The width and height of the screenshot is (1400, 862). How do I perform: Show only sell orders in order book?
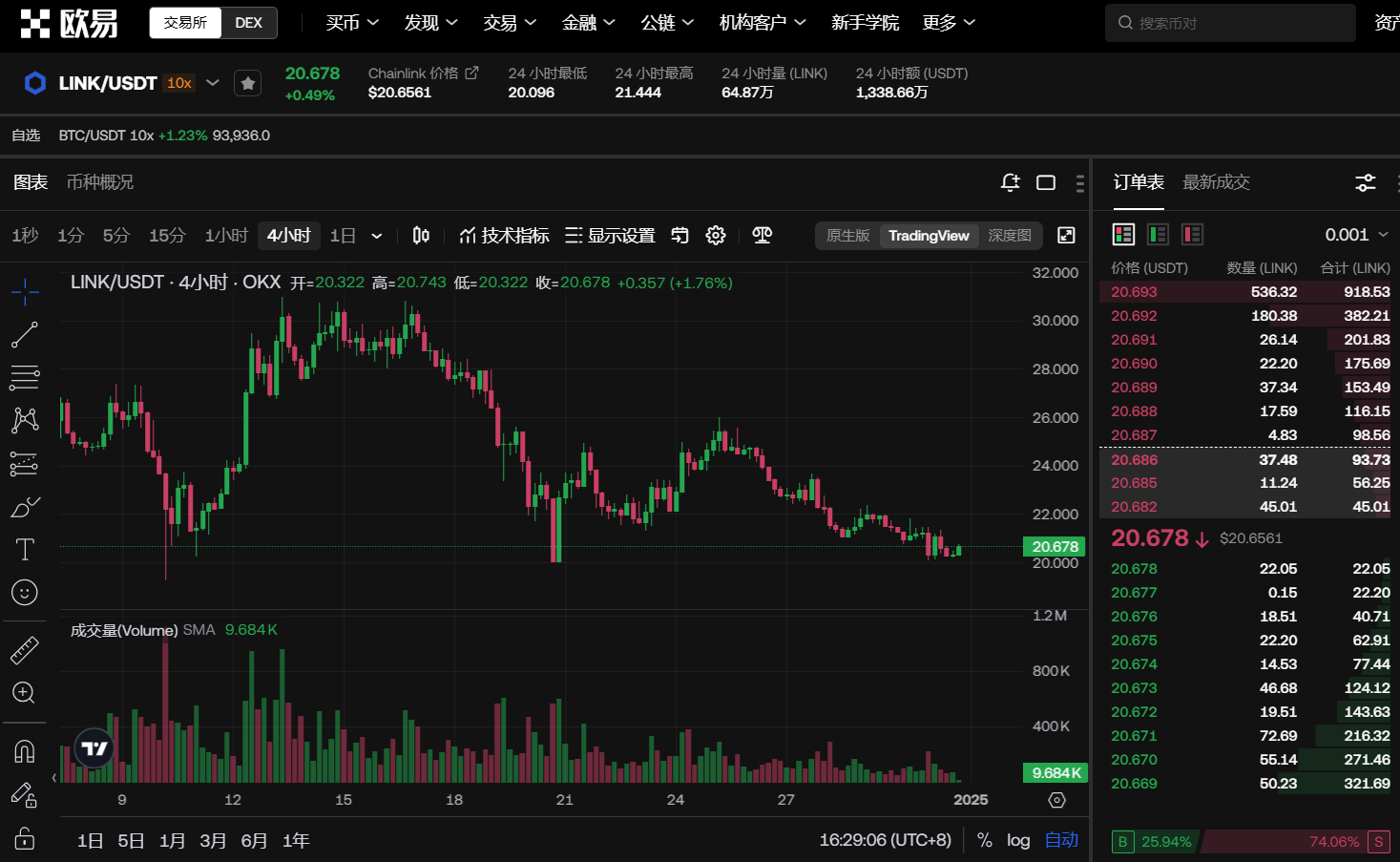point(1192,235)
